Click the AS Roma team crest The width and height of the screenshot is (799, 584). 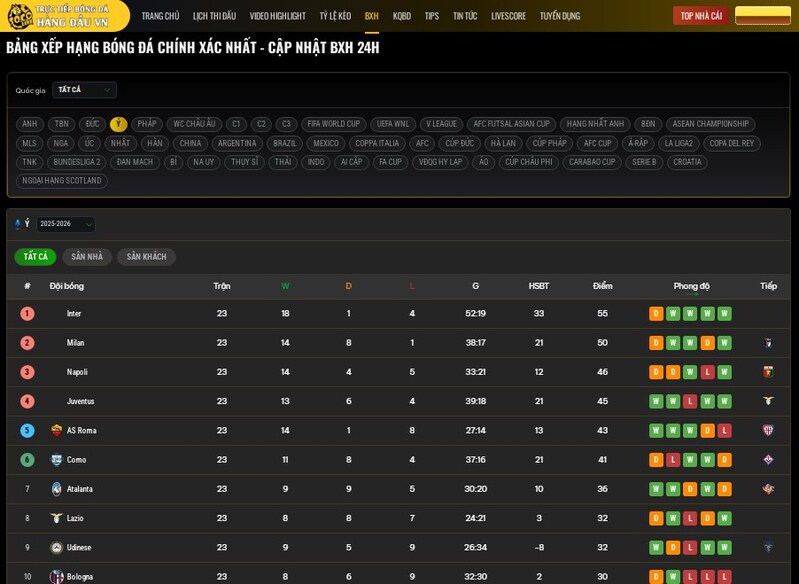pos(56,430)
